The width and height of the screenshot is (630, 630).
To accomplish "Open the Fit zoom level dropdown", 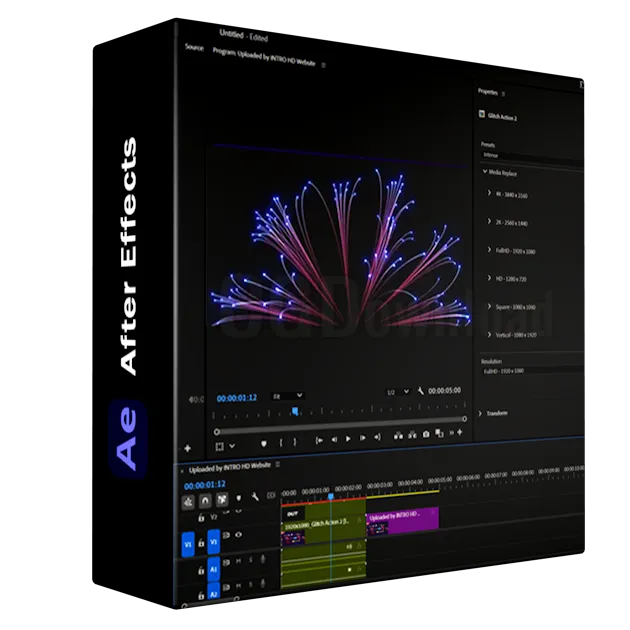I will (x=287, y=396).
